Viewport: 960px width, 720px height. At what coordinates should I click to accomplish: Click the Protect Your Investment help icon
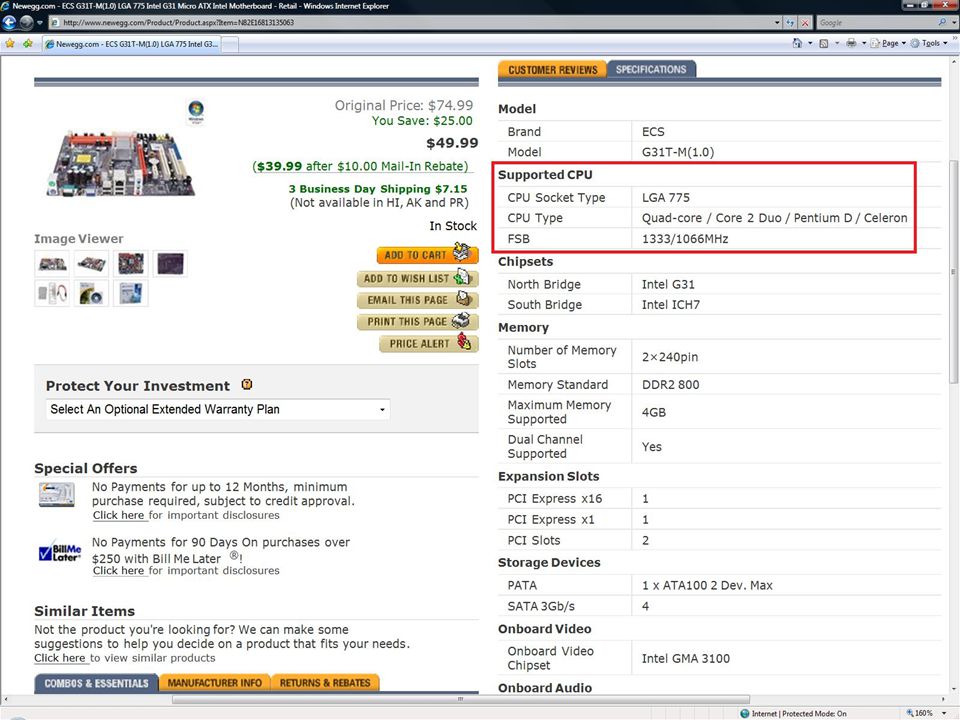(x=247, y=384)
